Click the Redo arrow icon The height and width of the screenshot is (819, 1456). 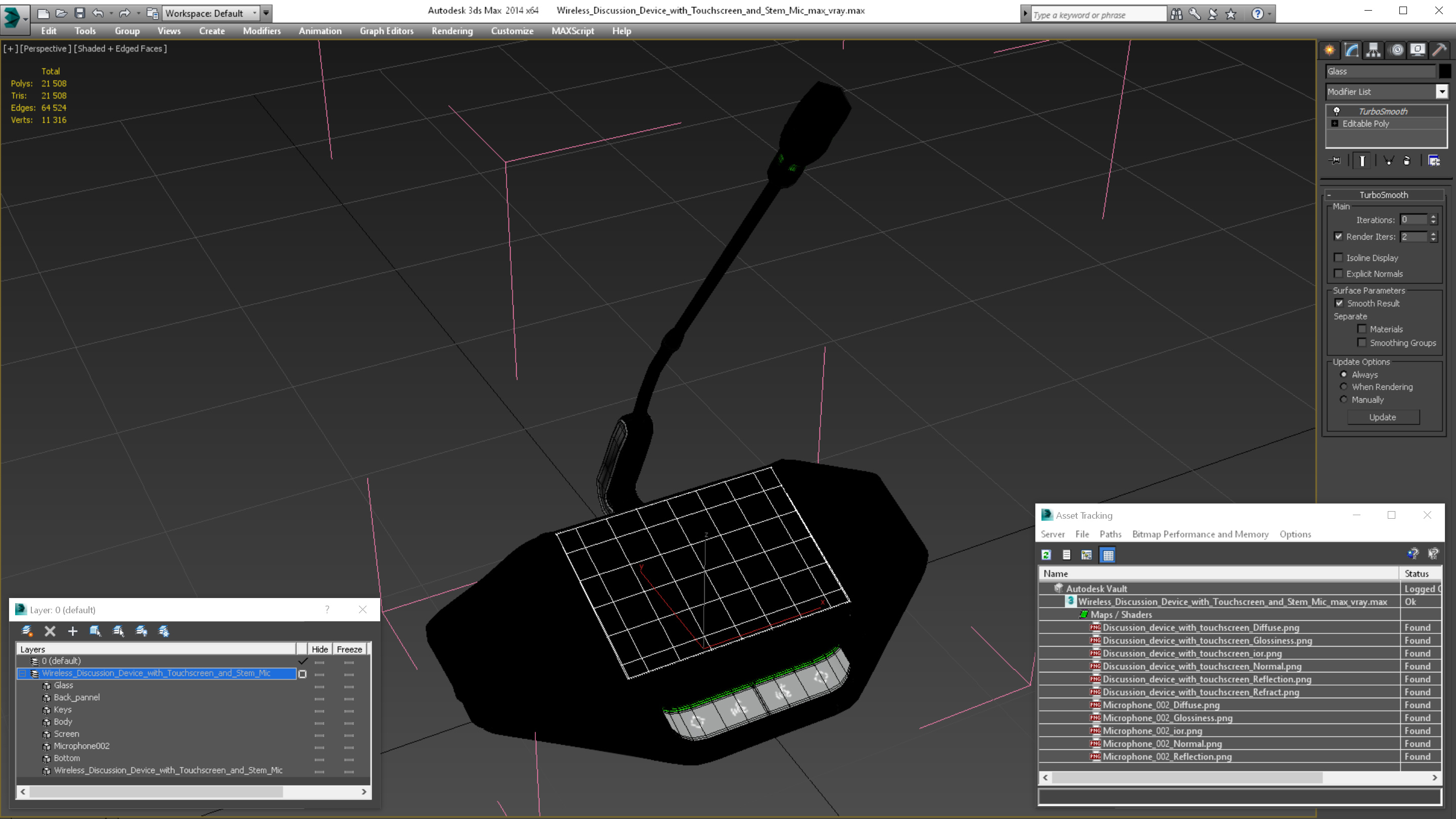point(125,13)
